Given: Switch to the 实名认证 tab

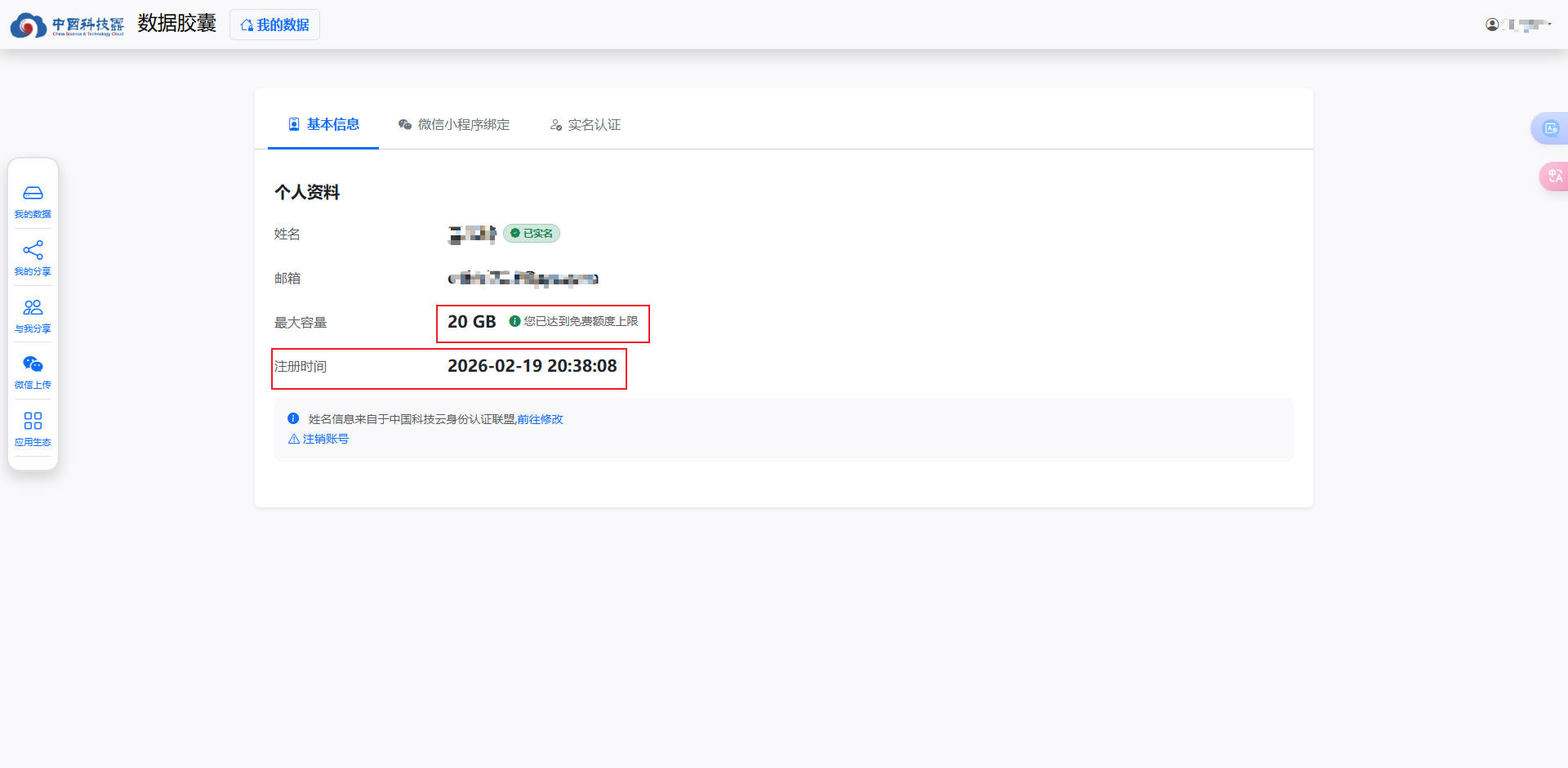Looking at the screenshot, I should (x=585, y=125).
